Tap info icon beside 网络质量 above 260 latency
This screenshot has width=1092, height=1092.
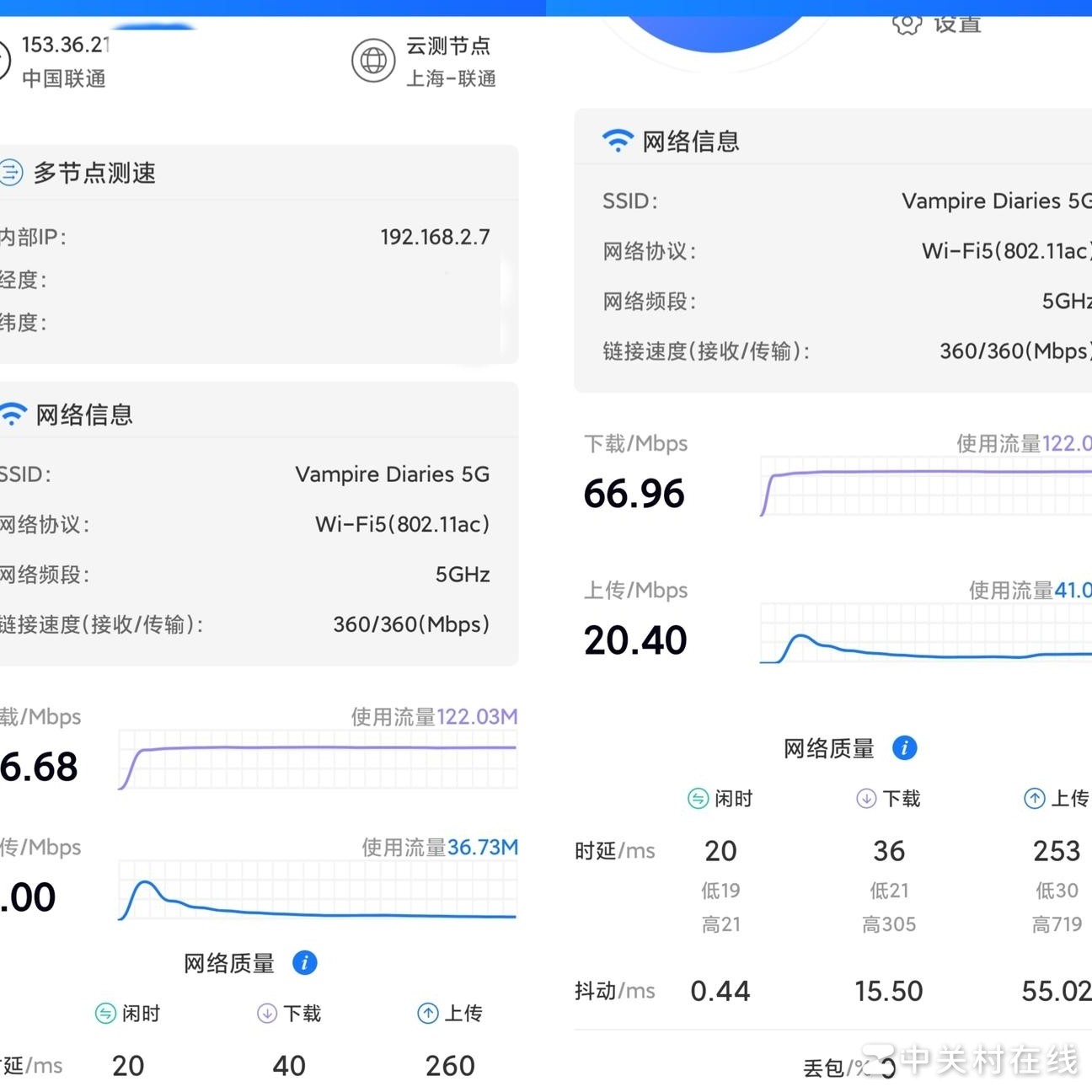tap(304, 962)
